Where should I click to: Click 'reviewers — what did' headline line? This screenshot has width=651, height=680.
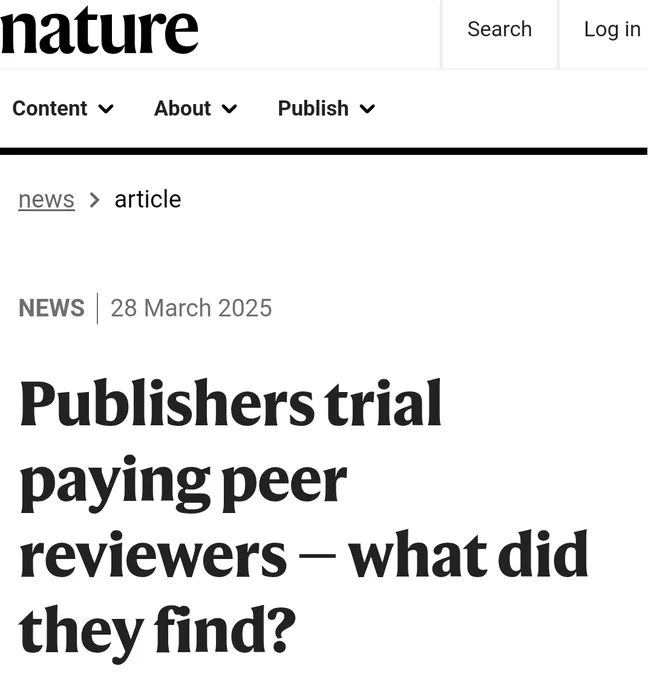point(305,557)
